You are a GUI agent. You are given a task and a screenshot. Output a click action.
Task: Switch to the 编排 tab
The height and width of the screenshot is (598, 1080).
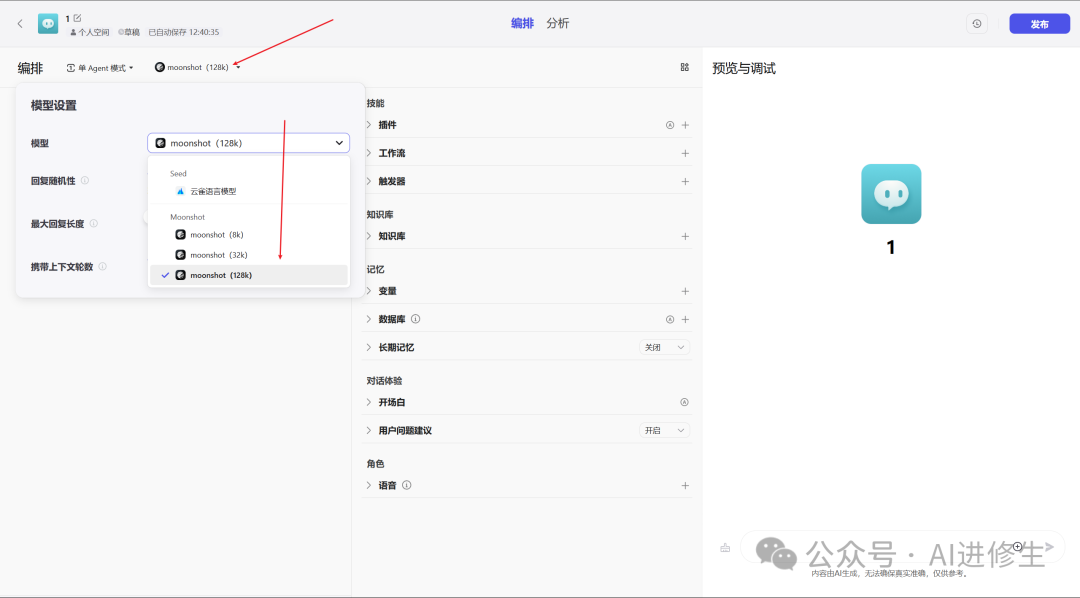tap(522, 23)
